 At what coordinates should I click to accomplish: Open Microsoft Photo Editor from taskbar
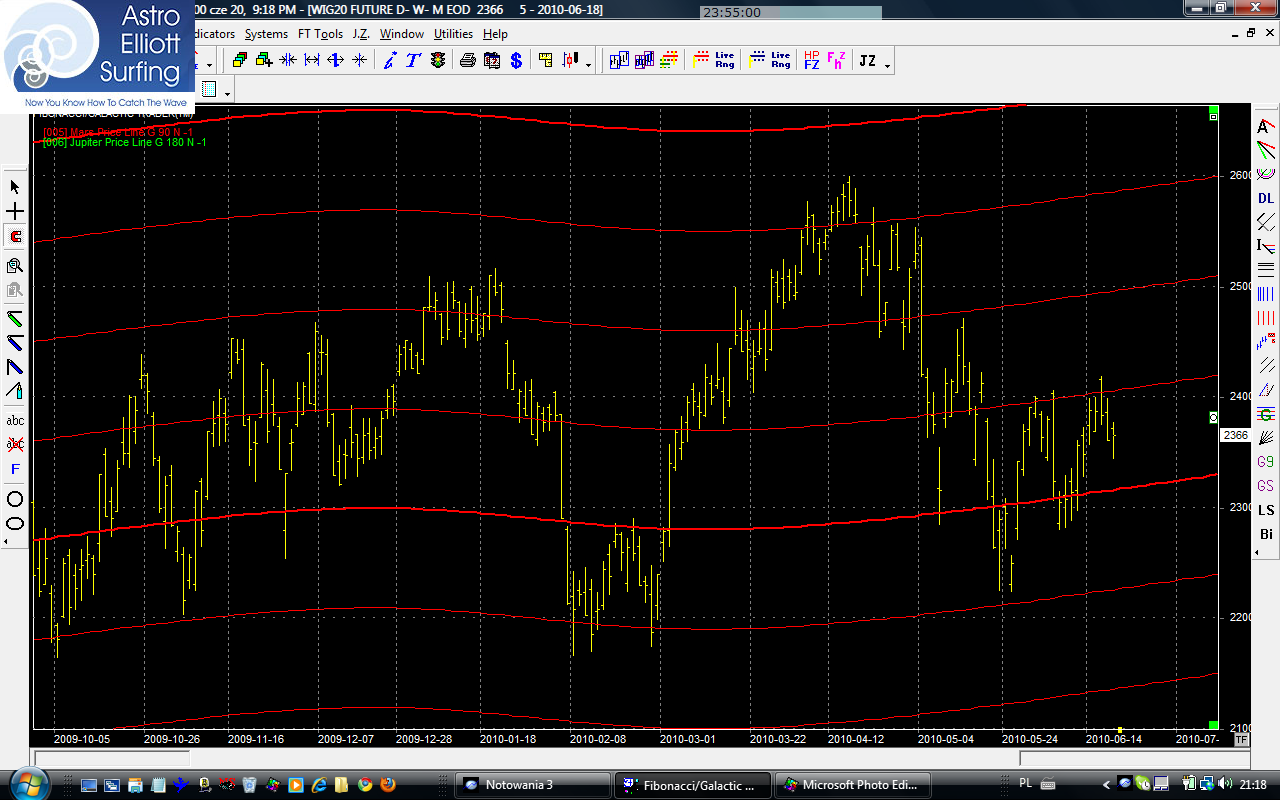point(854,785)
